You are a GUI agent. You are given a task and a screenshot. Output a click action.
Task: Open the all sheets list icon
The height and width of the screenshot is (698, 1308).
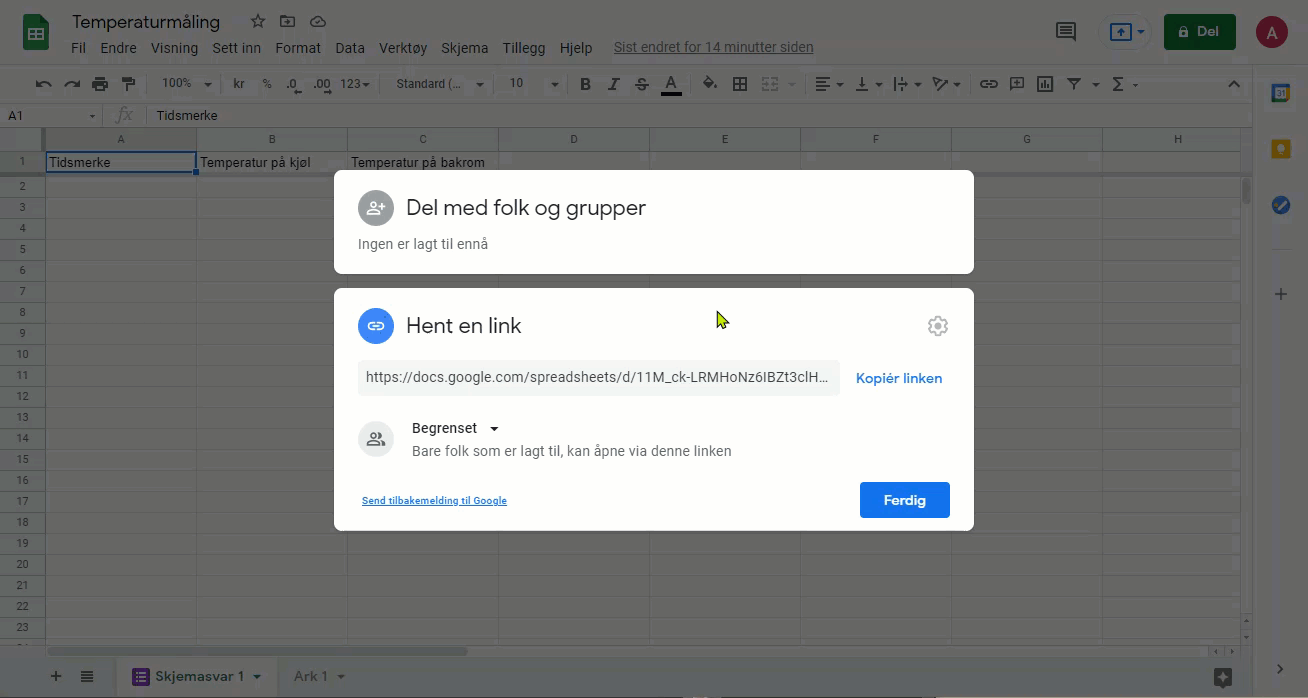[87, 676]
